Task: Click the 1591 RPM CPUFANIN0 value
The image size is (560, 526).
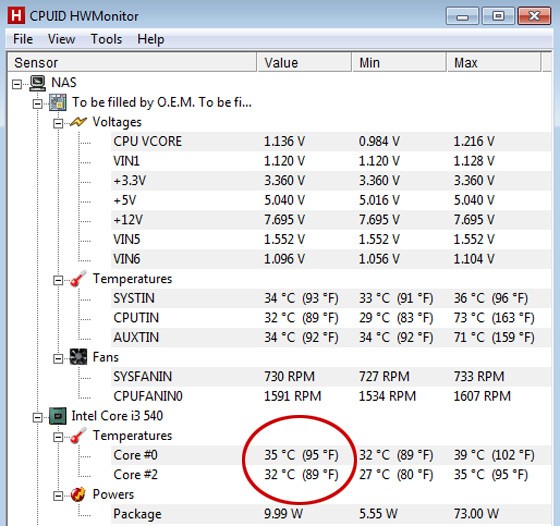Action: (x=292, y=396)
